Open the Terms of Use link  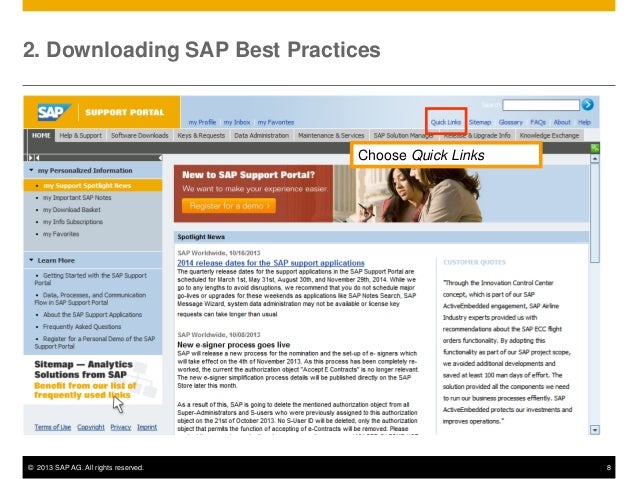pyautogui.click(x=53, y=427)
